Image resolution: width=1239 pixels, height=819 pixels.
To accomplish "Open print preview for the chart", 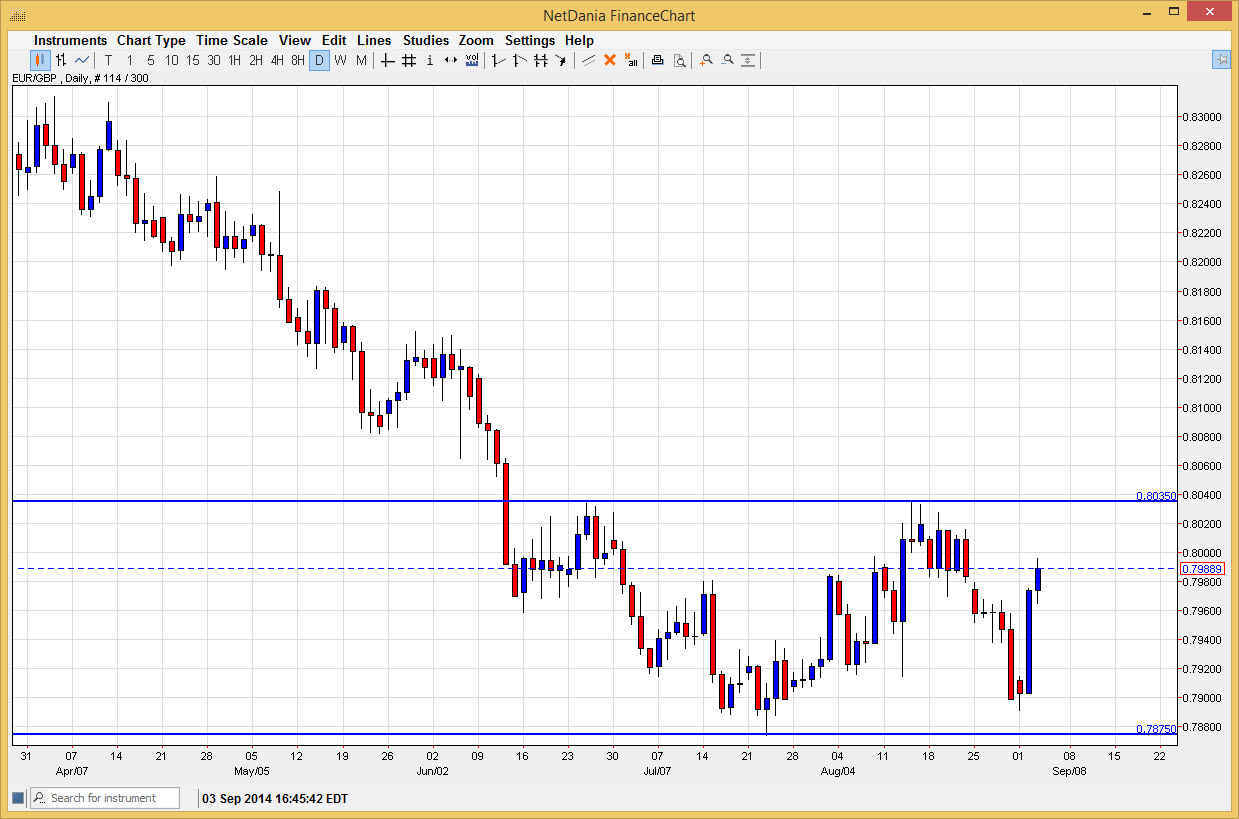I will coord(681,60).
